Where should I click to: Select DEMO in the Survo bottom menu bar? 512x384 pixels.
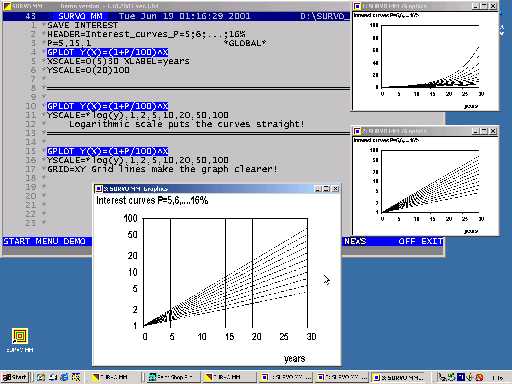pyautogui.click(x=74, y=241)
